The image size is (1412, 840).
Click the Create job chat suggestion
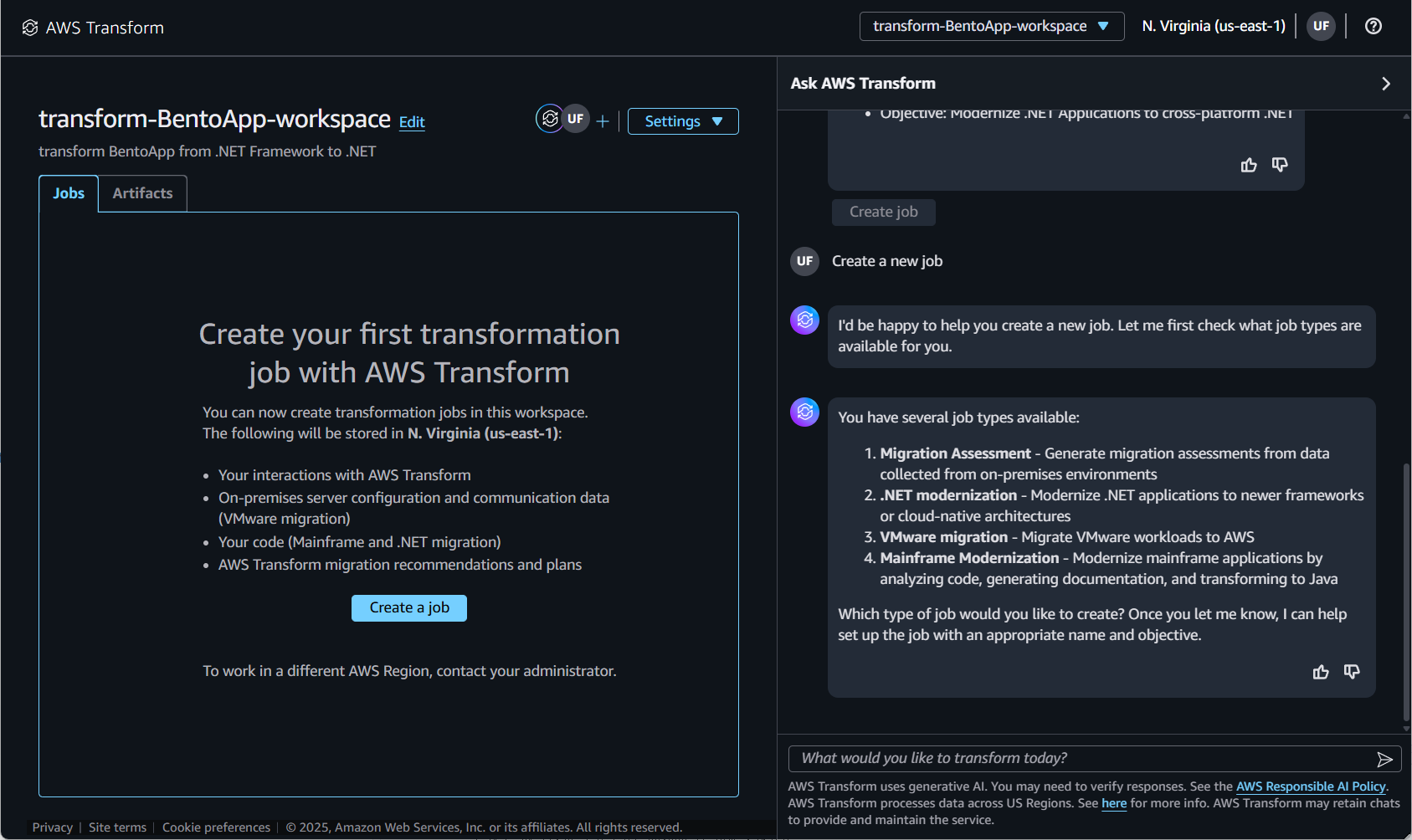point(884,213)
